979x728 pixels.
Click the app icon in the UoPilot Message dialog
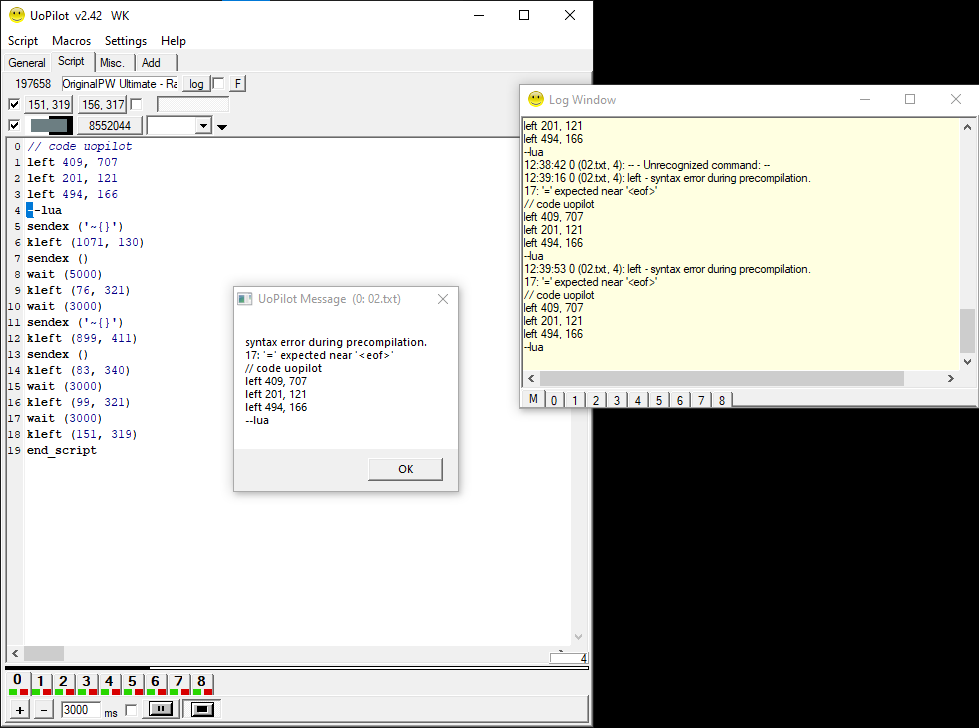(243, 298)
